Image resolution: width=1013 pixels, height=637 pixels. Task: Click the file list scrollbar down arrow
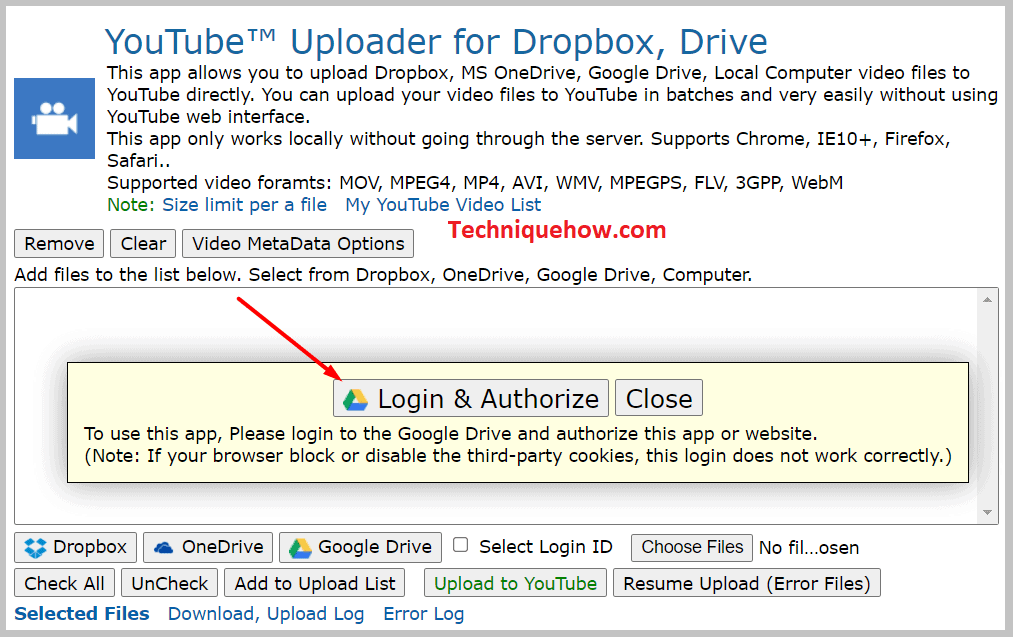[987, 512]
